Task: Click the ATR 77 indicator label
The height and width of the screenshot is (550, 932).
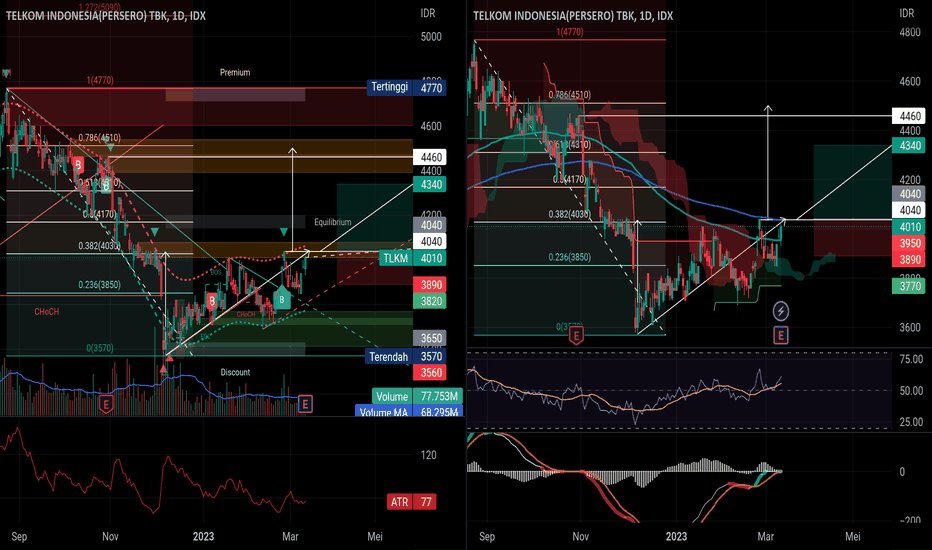Action: tap(411, 502)
